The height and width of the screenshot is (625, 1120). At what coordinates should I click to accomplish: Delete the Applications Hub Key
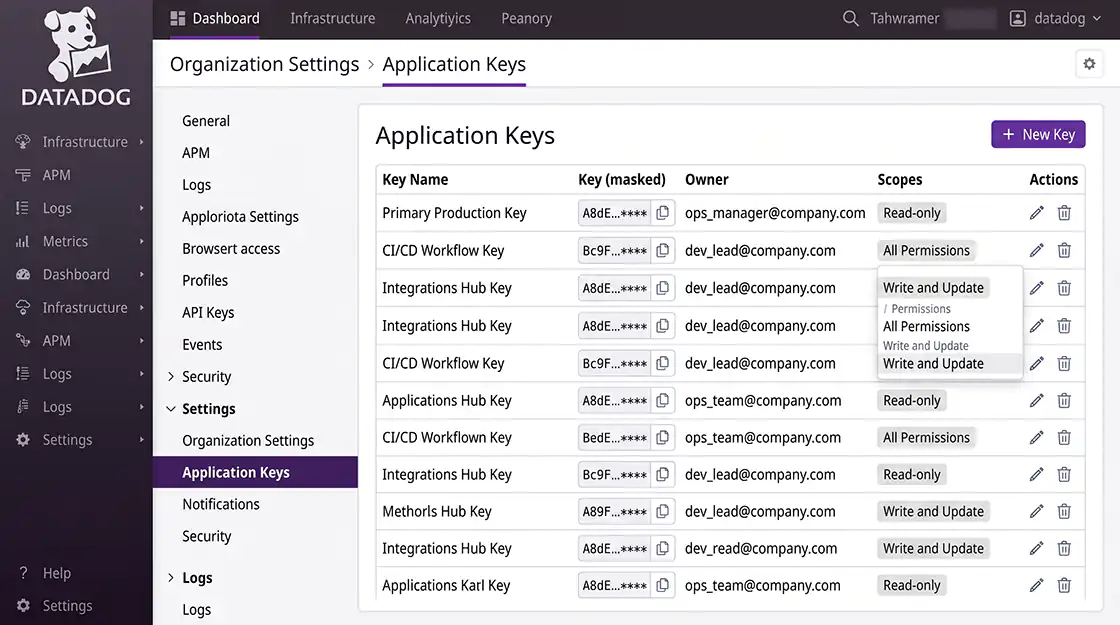coord(1064,401)
